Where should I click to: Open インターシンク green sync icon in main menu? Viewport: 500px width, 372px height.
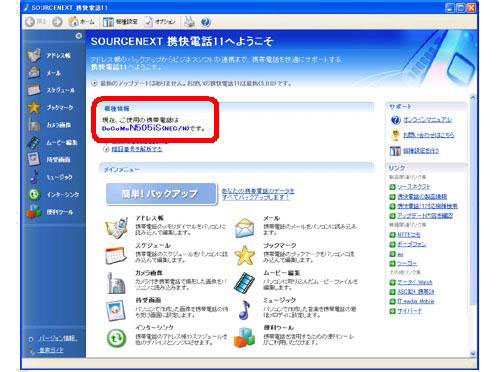[116, 338]
